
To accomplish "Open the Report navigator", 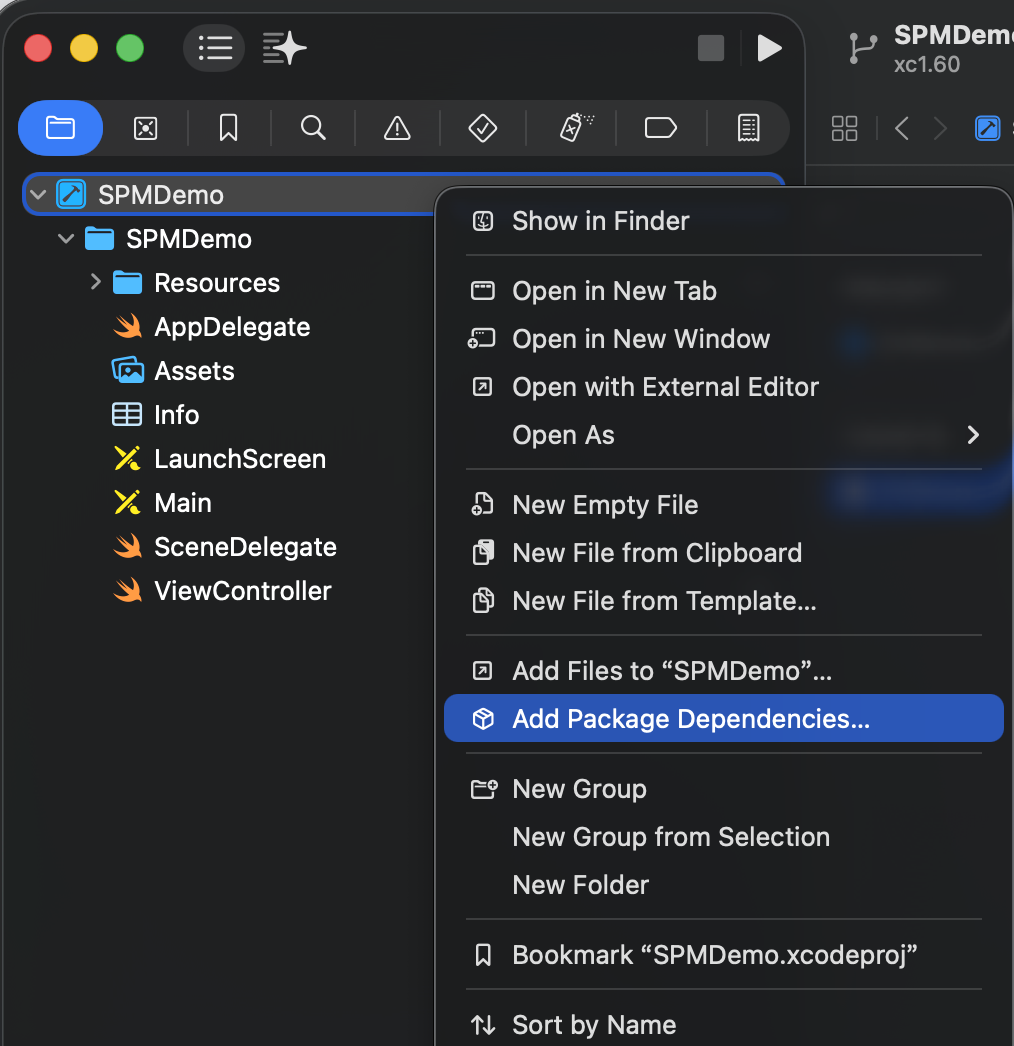I will [747, 128].
